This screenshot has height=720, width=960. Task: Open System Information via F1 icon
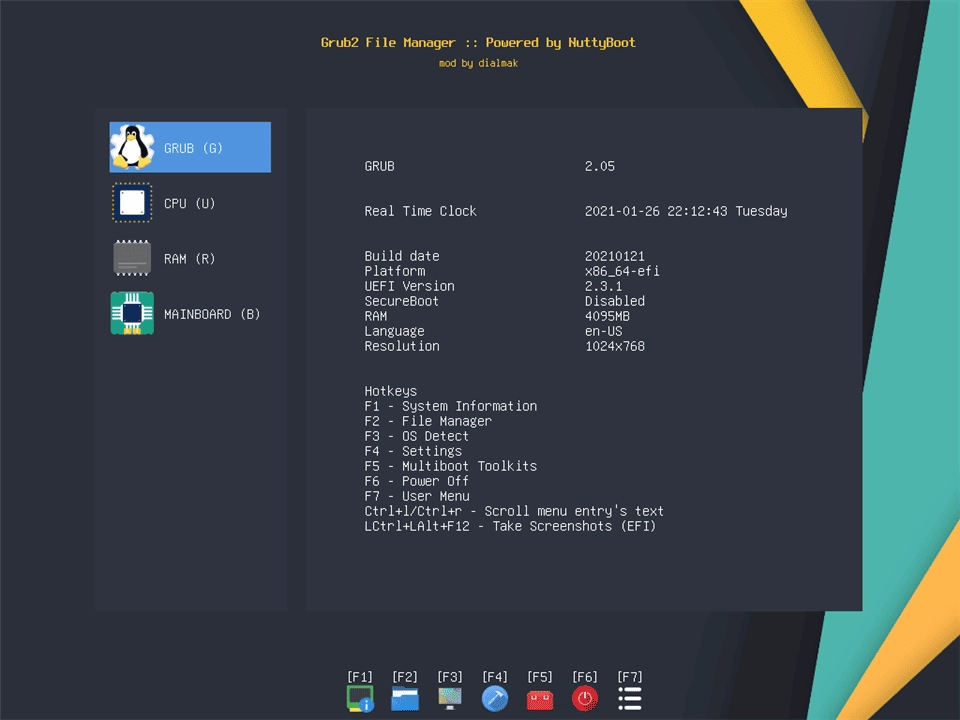(x=360, y=699)
